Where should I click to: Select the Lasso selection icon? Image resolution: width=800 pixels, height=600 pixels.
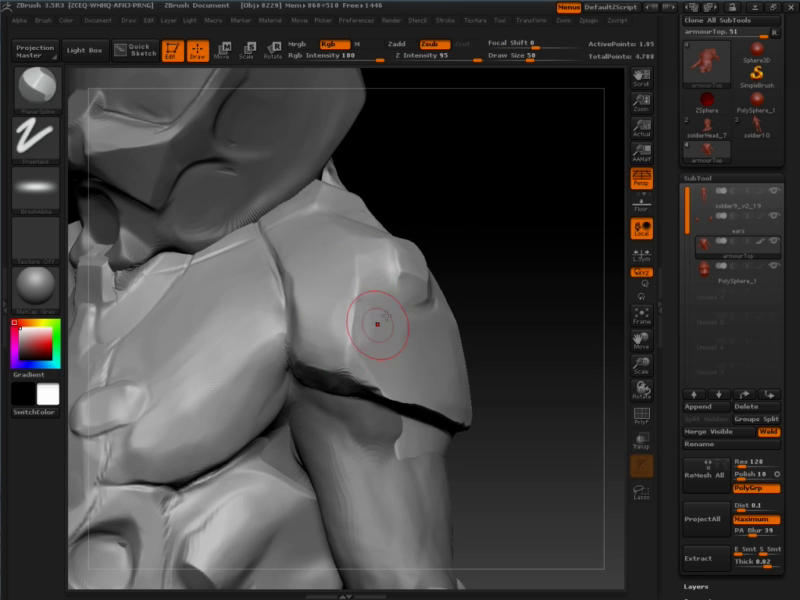click(x=641, y=491)
